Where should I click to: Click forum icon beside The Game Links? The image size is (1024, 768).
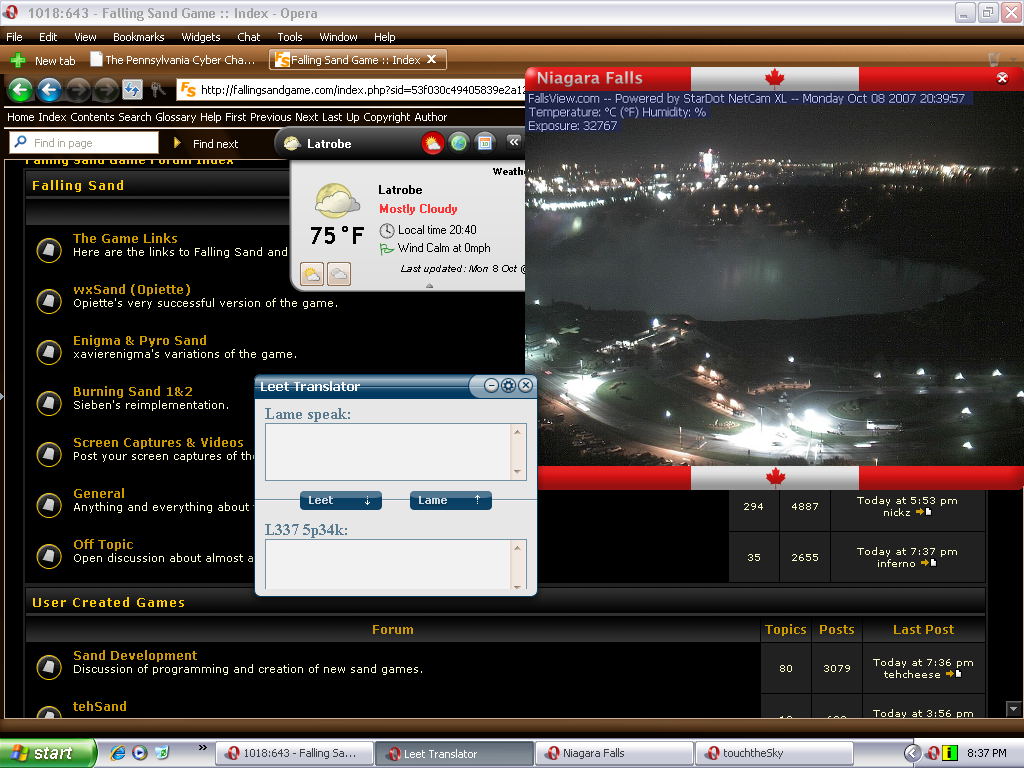point(49,249)
